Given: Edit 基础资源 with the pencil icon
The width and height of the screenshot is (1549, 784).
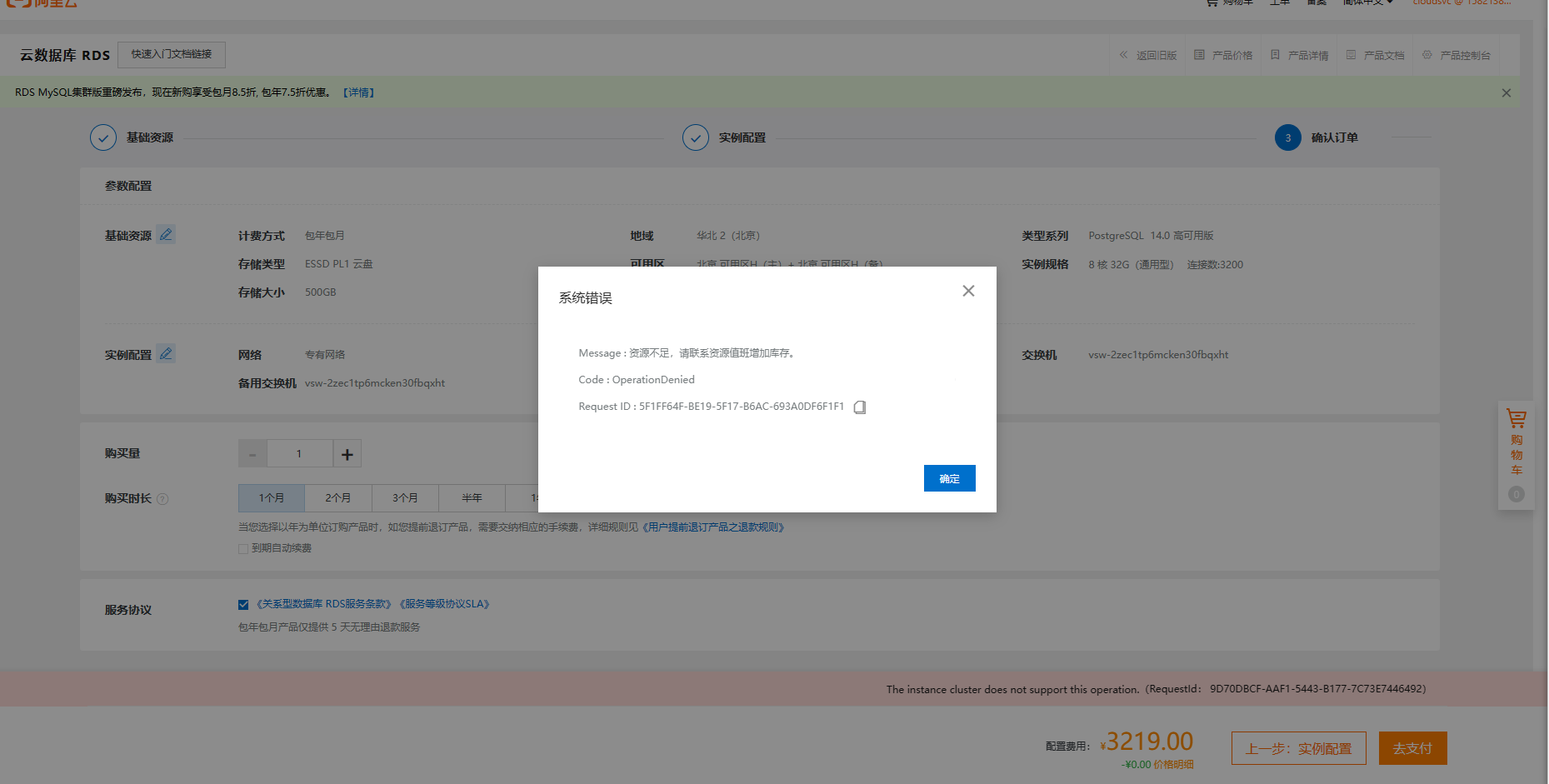Looking at the screenshot, I should tap(166, 234).
